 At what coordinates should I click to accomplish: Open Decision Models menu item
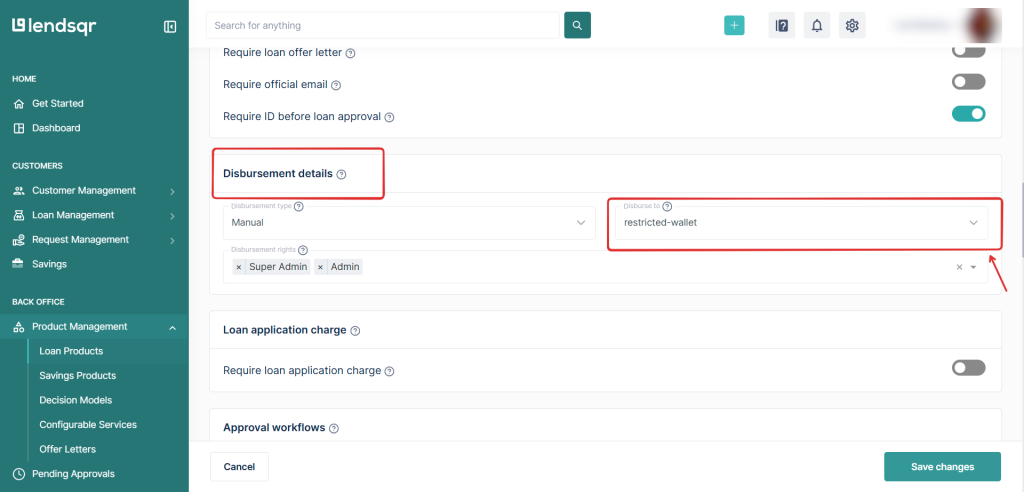[75, 400]
